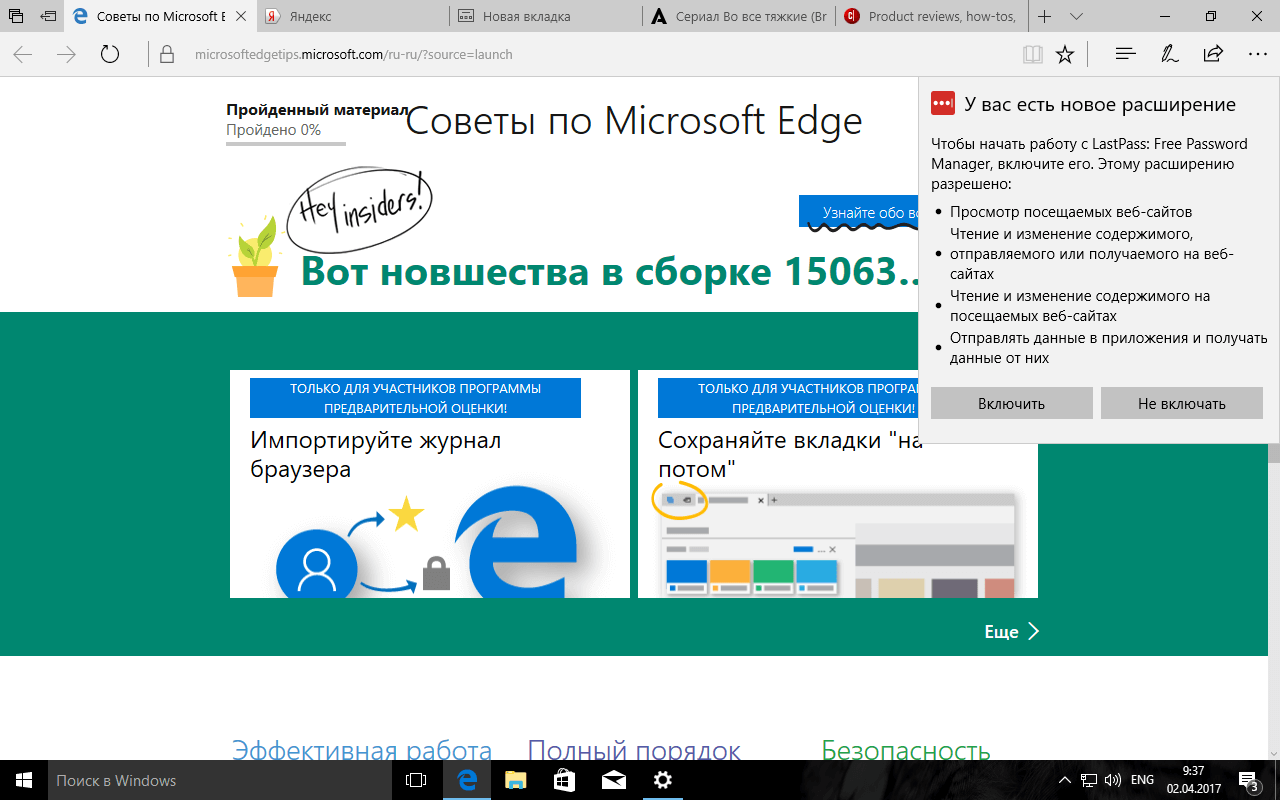
Task: Start a Web Note on this page
Action: pyautogui.click(x=1168, y=54)
